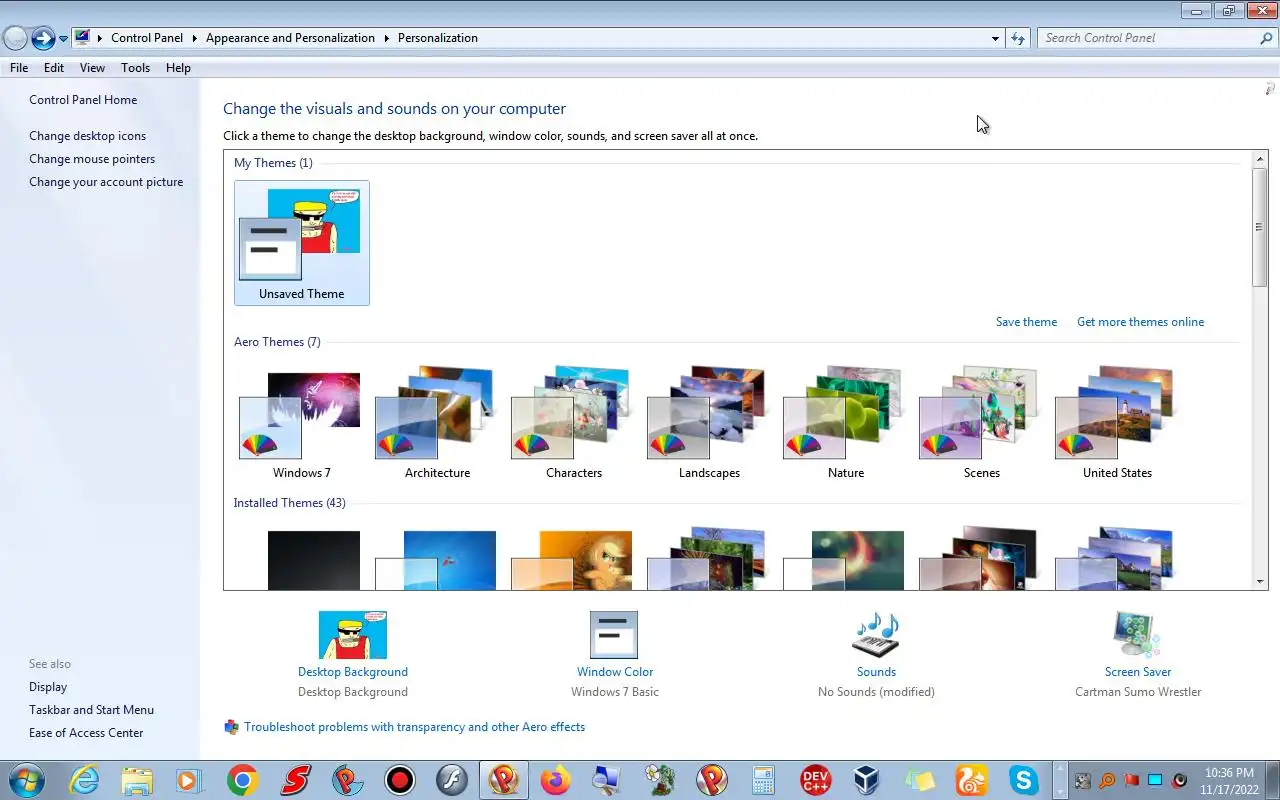Click the Control Panel breadcrumb
Screen dimensions: 1280x800
pyautogui.click(x=147, y=38)
